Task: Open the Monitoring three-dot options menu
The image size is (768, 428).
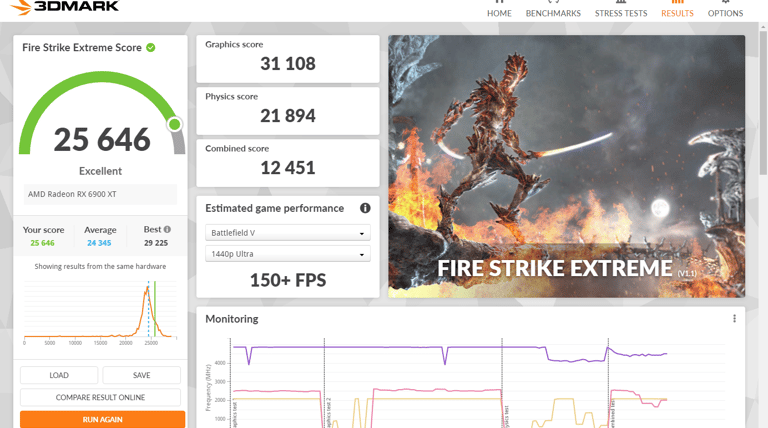Action: click(x=734, y=319)
